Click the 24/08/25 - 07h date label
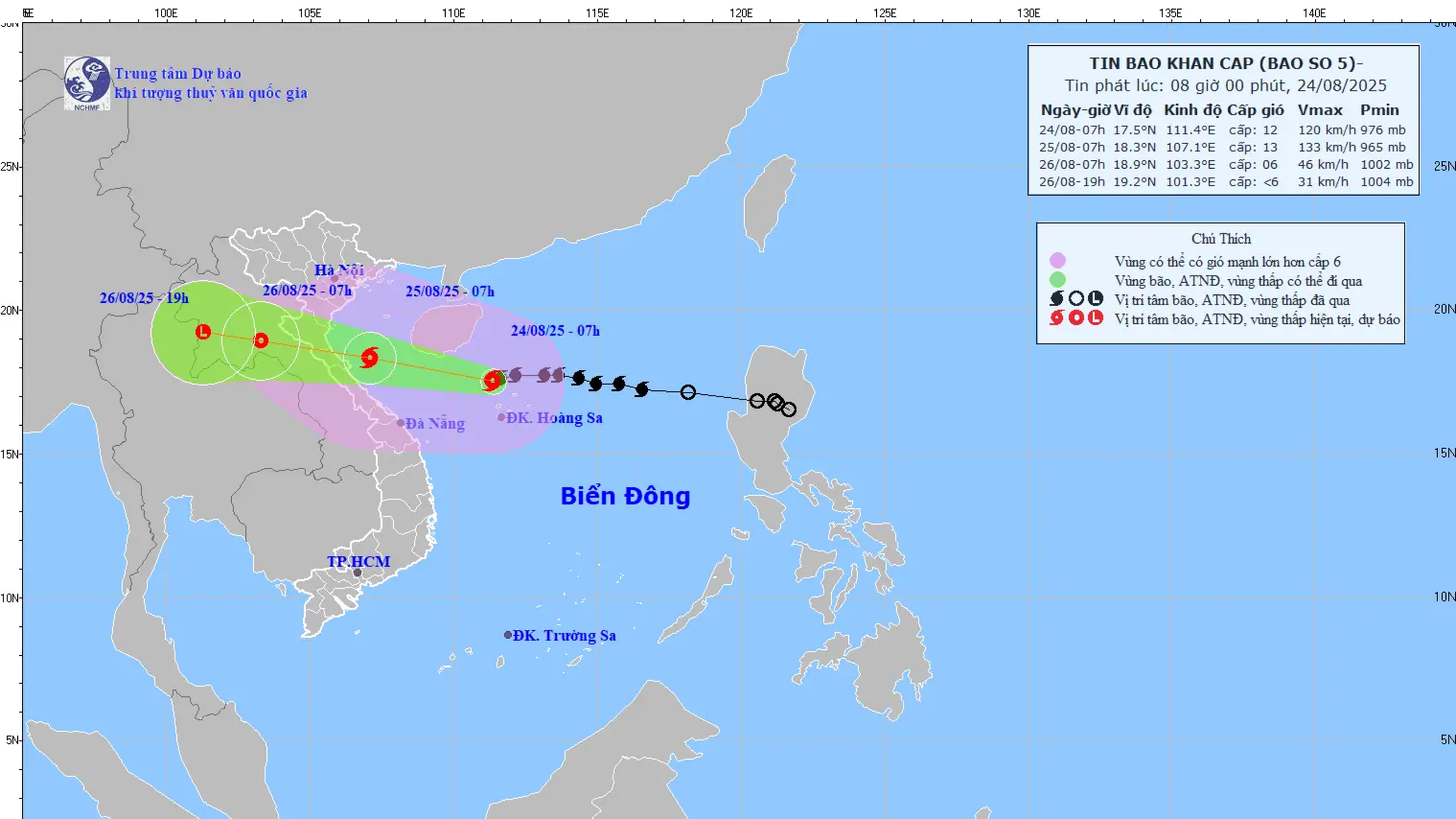This screenshot has height=819, width=1456. click(555, 331)
